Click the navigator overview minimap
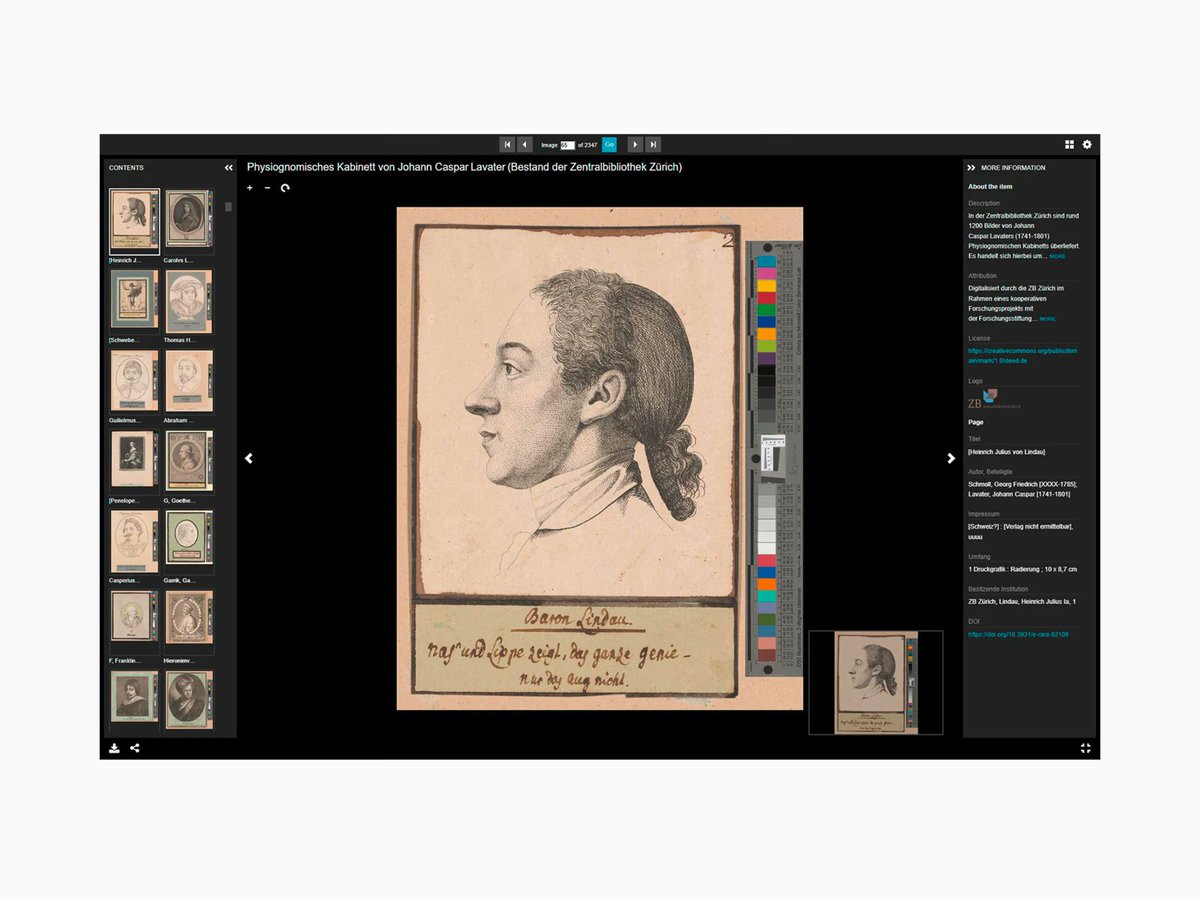 (876, 682)
